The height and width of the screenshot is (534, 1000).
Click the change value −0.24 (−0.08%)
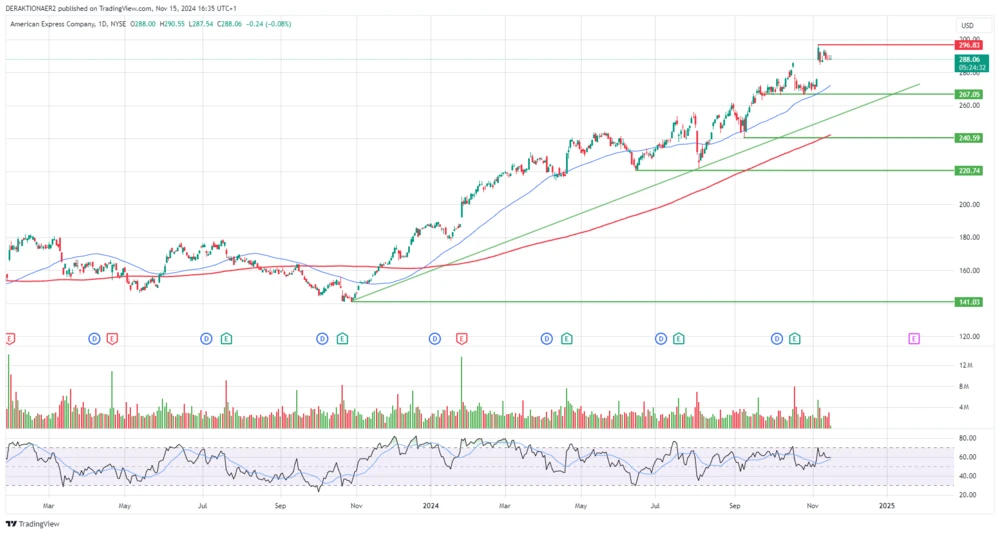[x=269, y=24]
